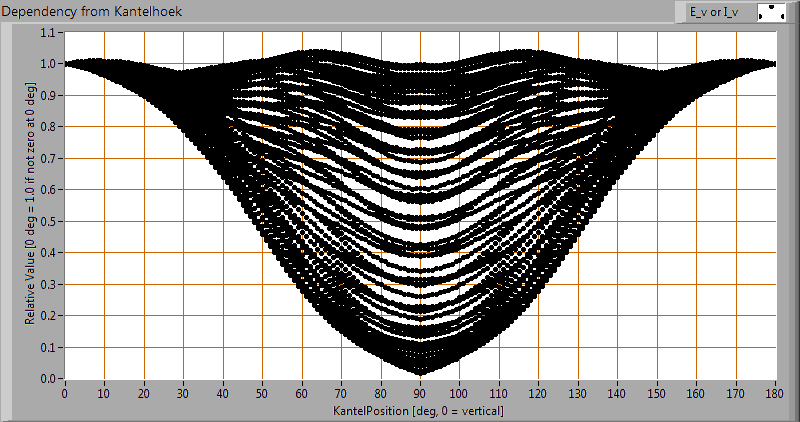Click the x-axis maximum value 180
Image resolution: width=800 pixels, height=422 pixels.
(774, 395)
